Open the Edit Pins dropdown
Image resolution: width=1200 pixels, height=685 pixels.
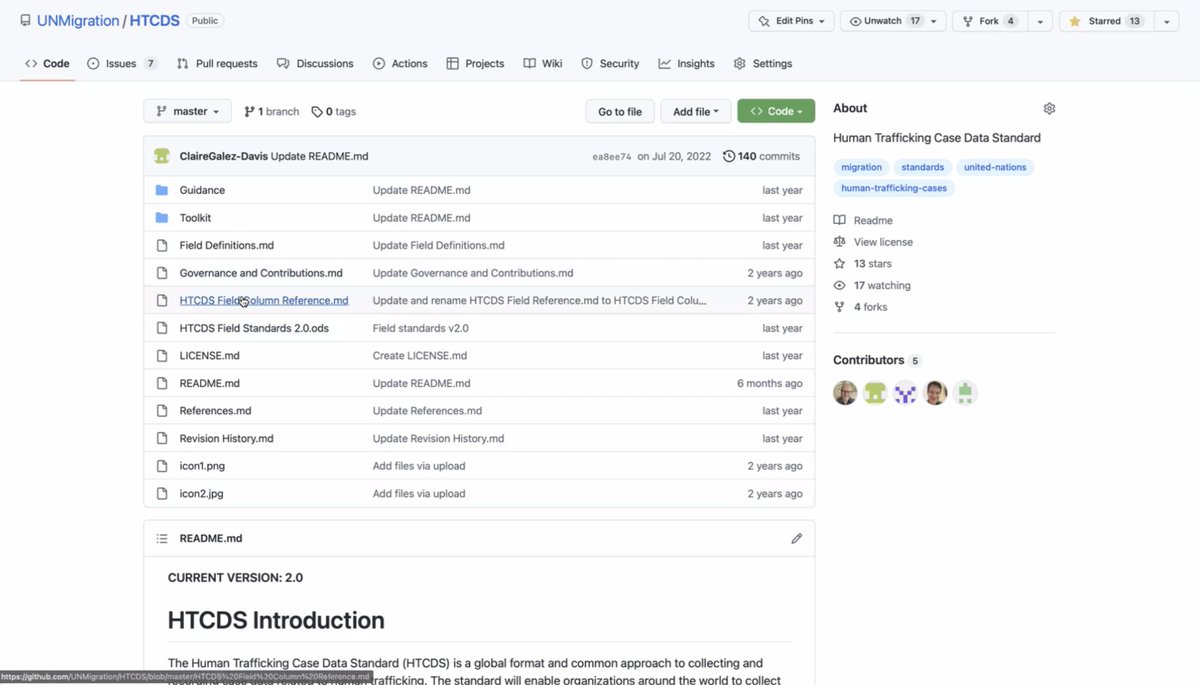[x=791, y=21]
